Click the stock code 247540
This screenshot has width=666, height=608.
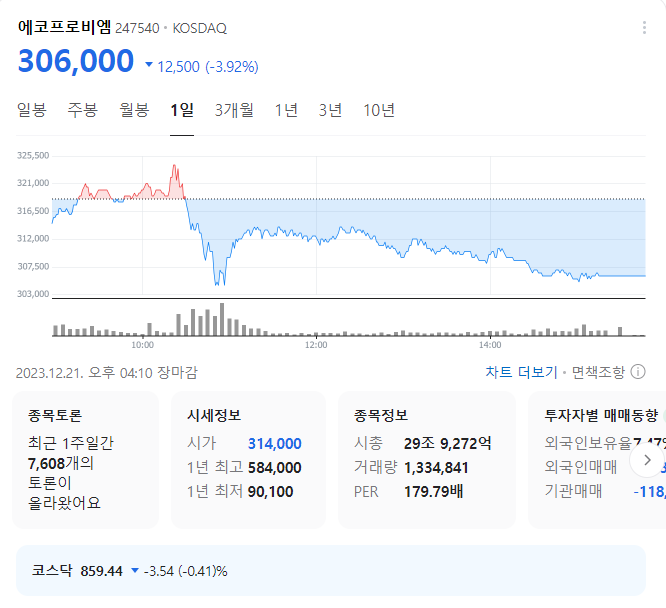[137, 28]
